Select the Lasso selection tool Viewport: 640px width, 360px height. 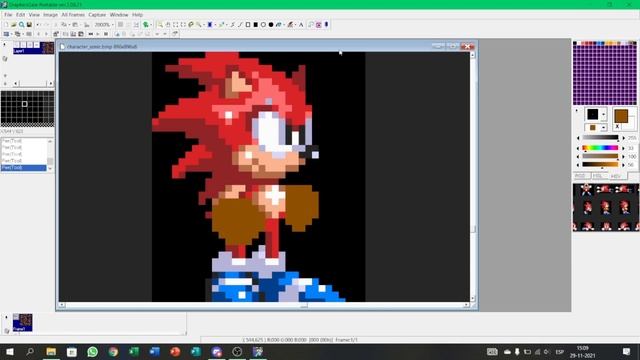click(191, 24)
